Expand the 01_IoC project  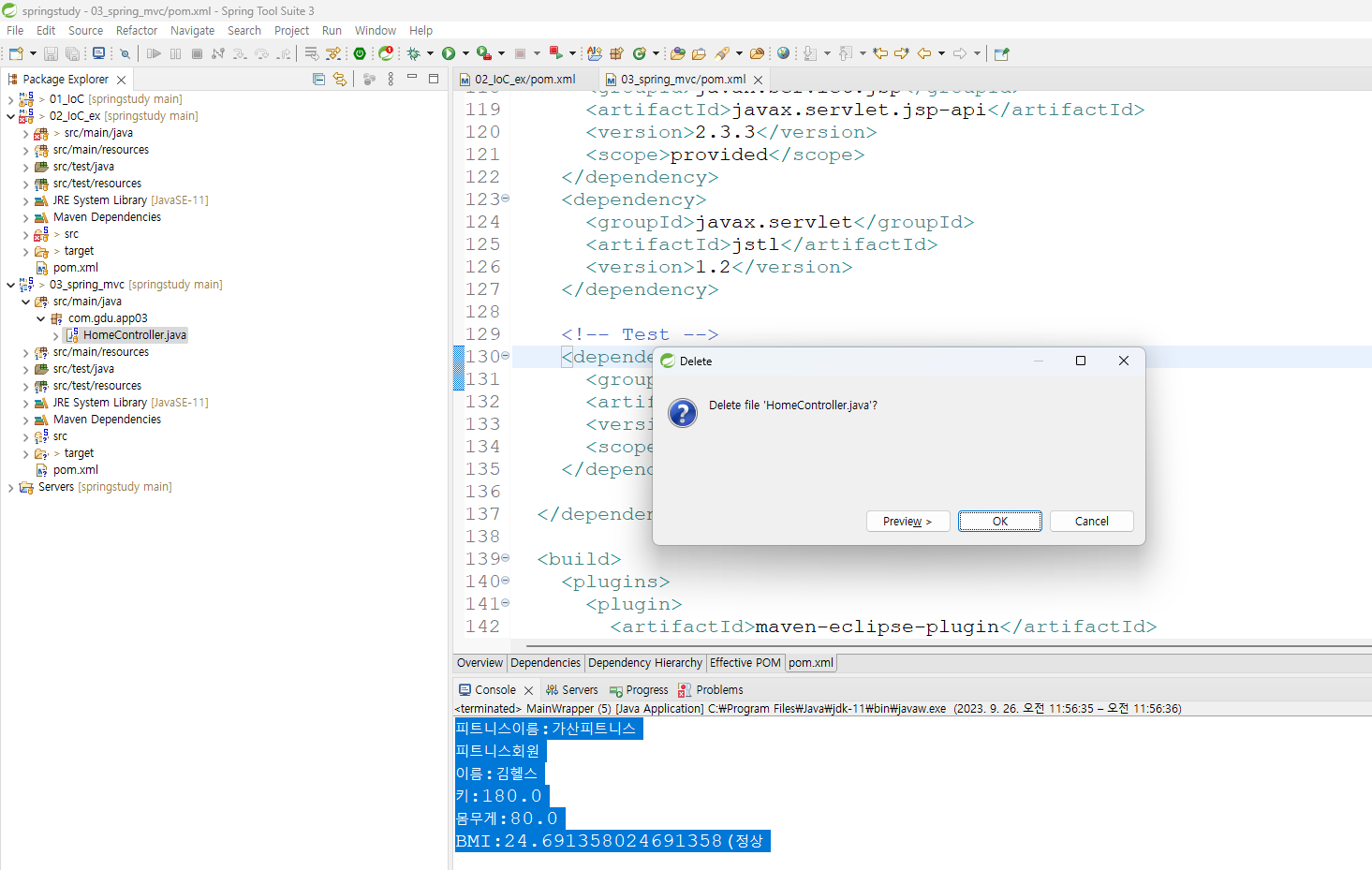pyautogui.click(x=11, y=99)
